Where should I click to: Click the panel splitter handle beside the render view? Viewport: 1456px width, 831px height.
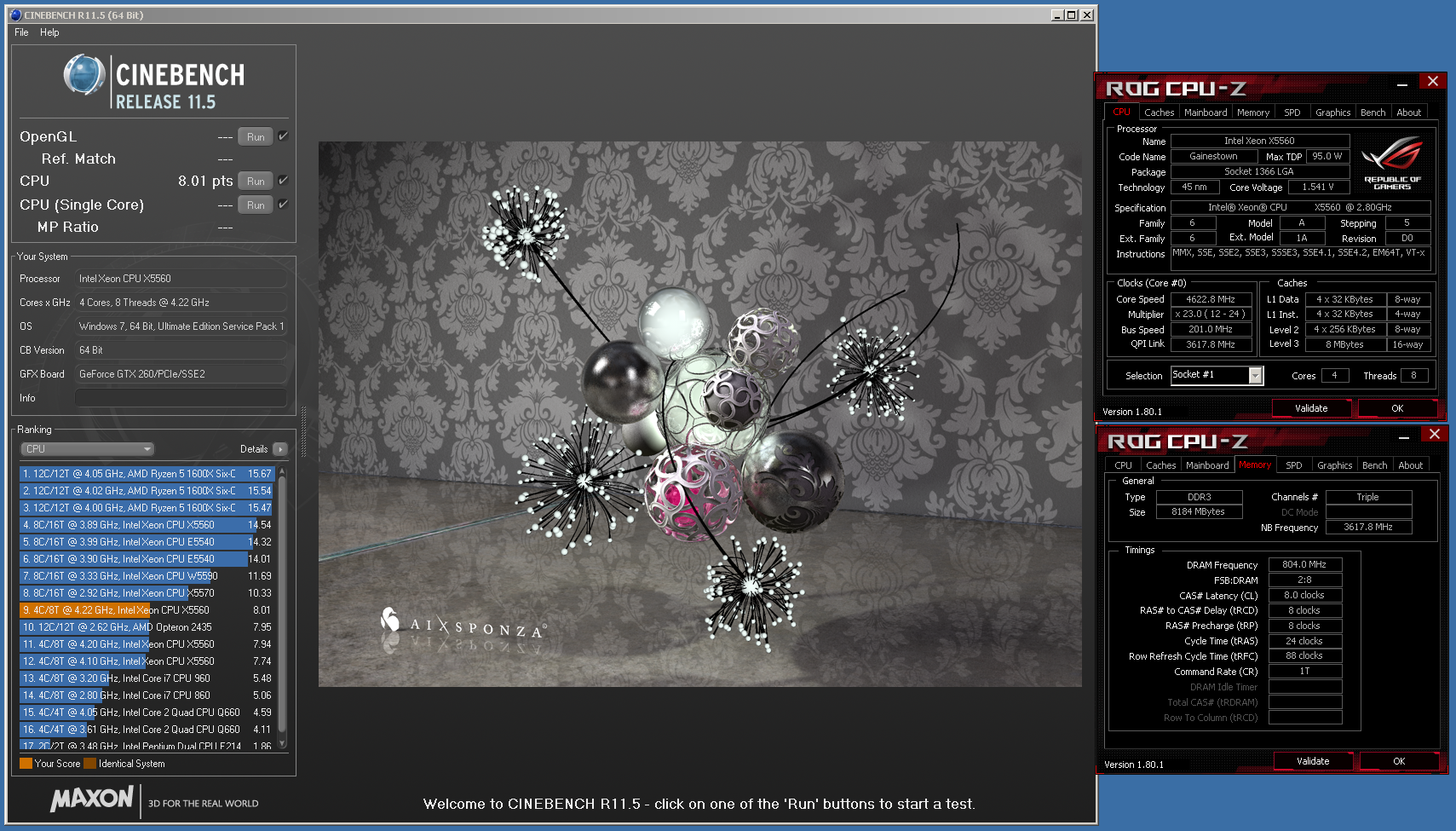pos(303,431)
